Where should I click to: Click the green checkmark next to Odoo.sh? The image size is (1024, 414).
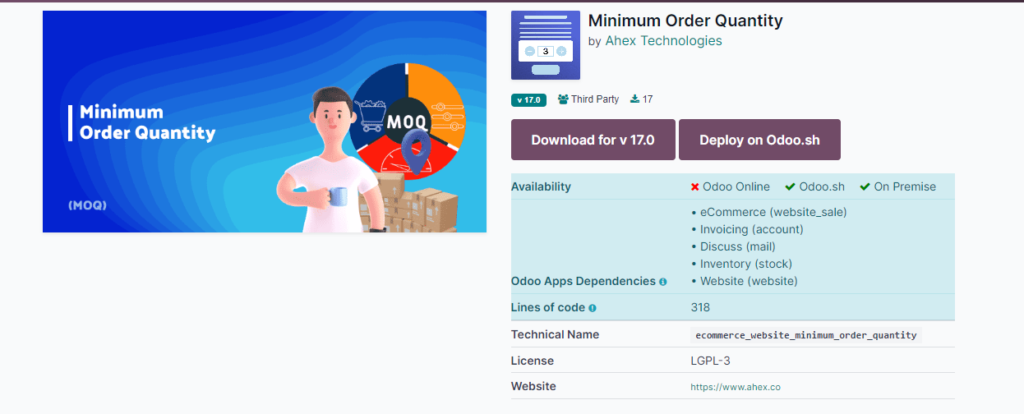pos(790,187)
